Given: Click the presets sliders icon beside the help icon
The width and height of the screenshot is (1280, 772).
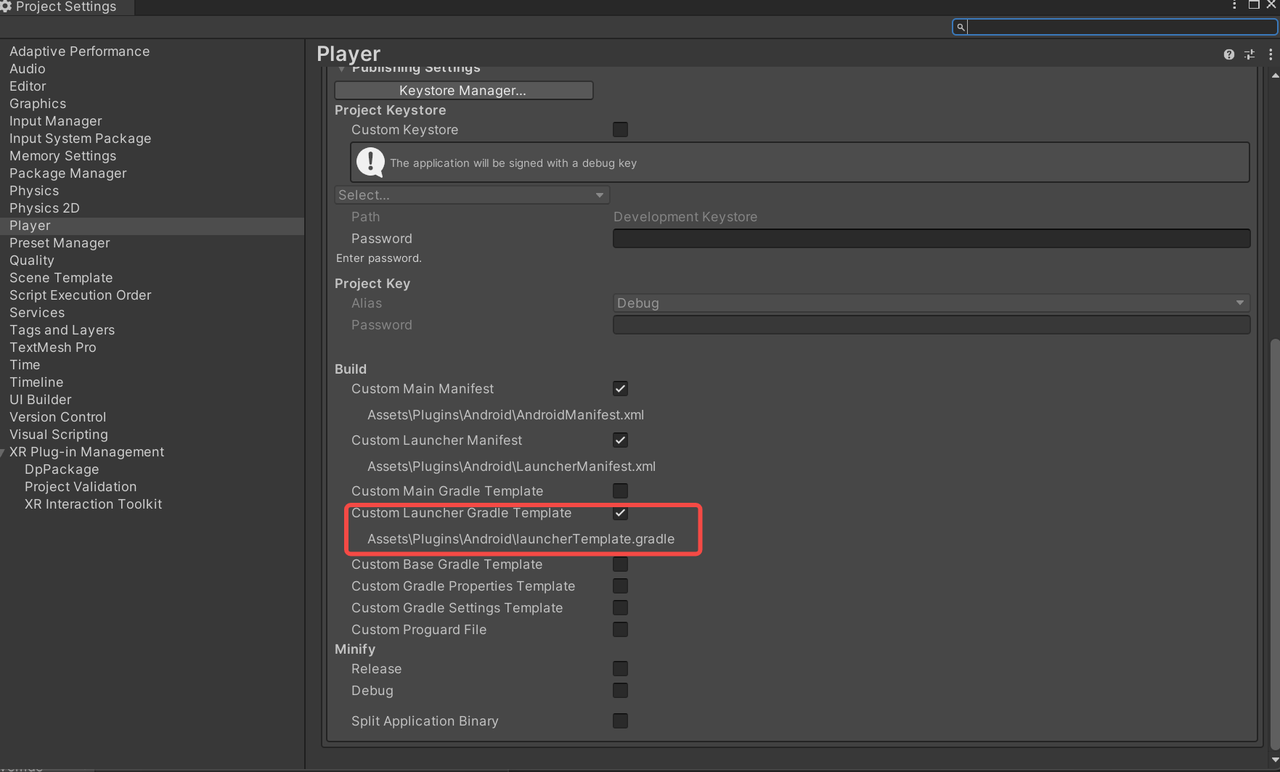Looking at the screenshot, I should (x=1249, y=54).
